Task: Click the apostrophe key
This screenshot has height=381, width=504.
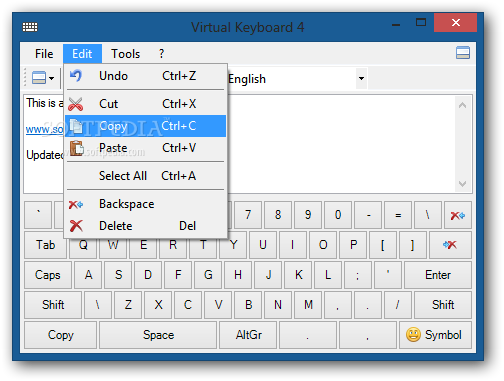Action: (x=388, y=275)
